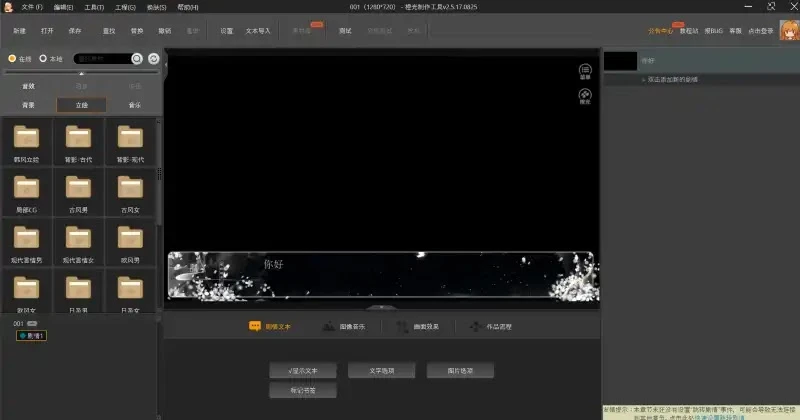
Task: Open the 日系男 folder
Action: [x=79, y=292]
